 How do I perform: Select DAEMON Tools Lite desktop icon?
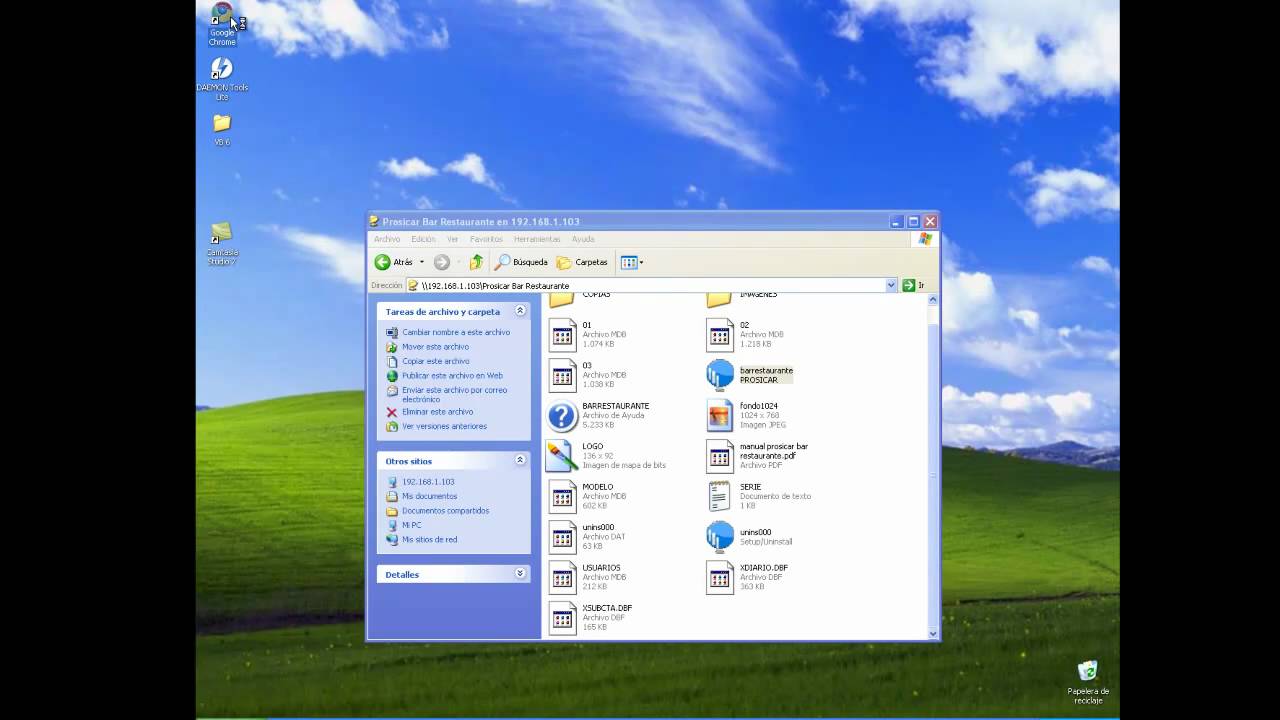(x=222, y=79)
